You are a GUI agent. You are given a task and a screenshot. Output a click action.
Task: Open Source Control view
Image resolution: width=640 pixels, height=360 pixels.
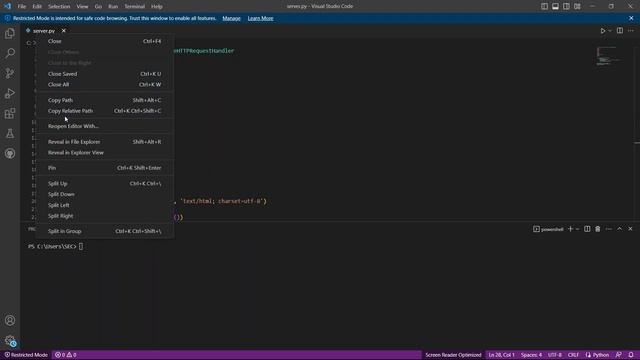click(10, 73)
